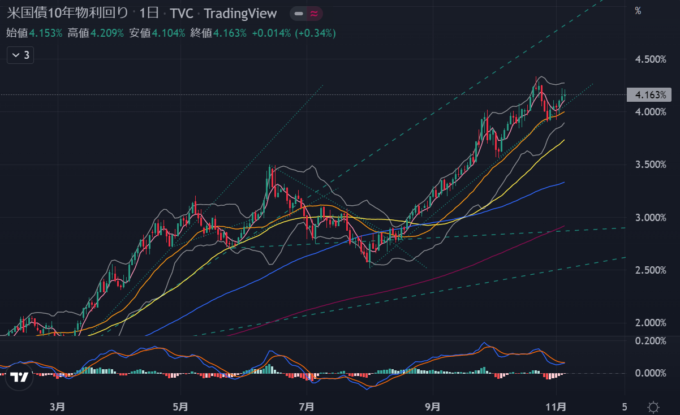
Task: Click the TradingView logo icon
Action: (18, 377)
